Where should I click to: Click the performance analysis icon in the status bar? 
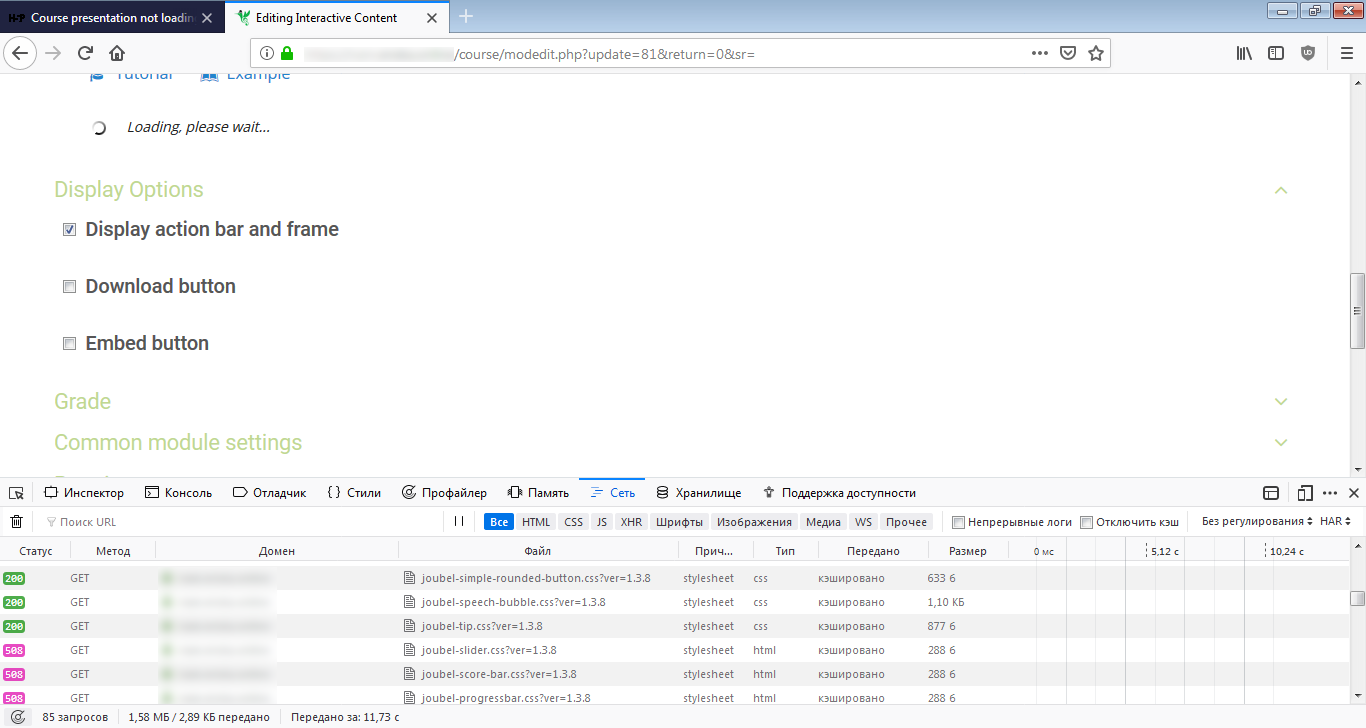17,717
